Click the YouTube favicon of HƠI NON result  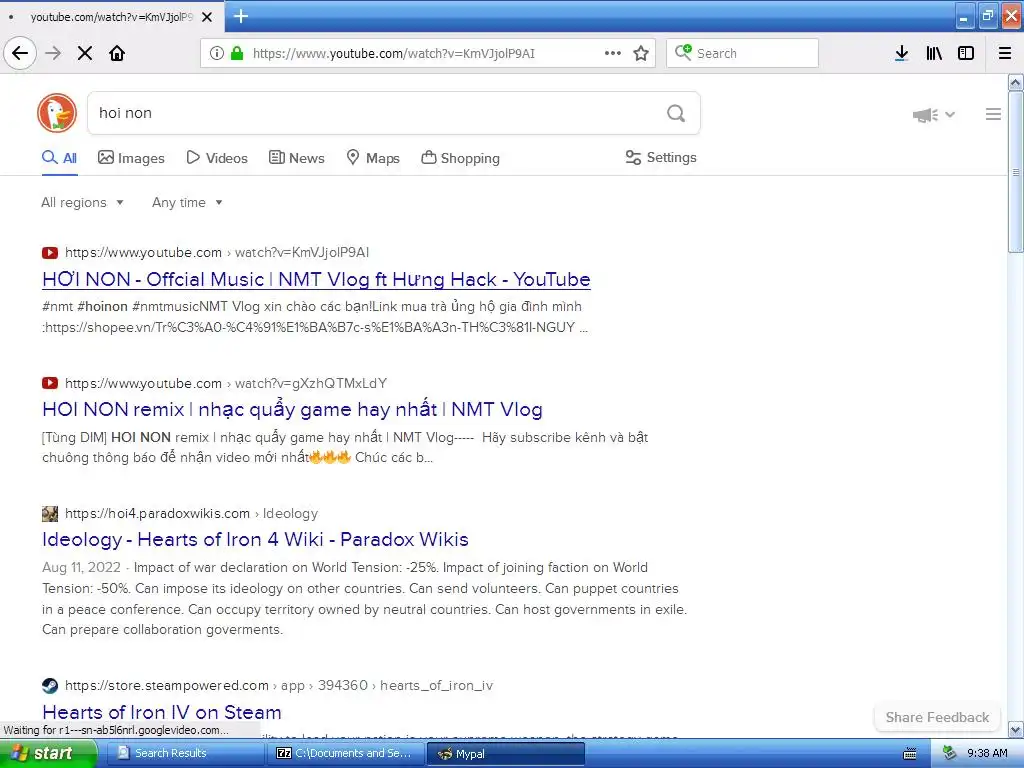(50, 253)
